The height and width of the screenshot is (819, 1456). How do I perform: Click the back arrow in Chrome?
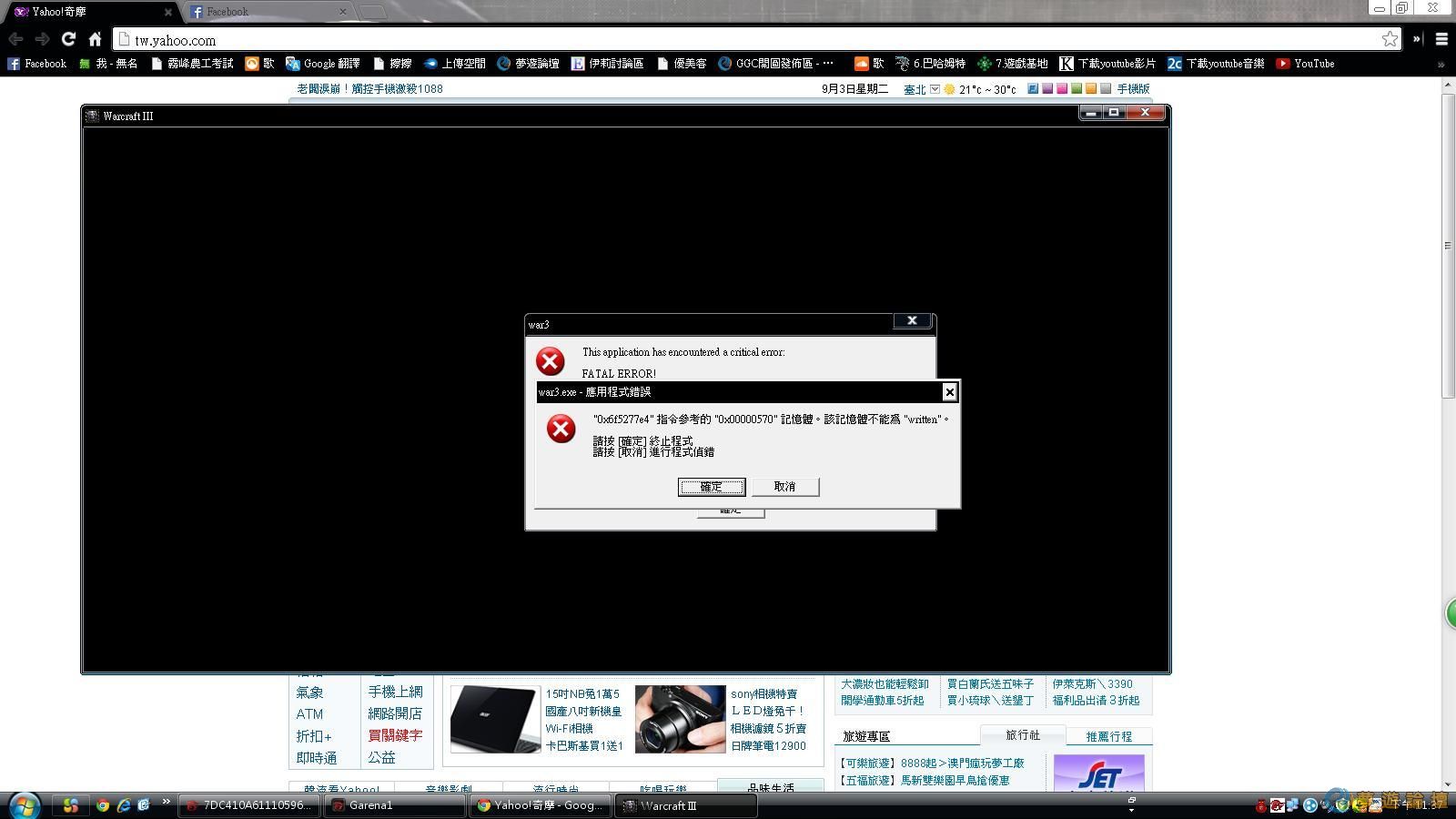click(x=15, y=39)
